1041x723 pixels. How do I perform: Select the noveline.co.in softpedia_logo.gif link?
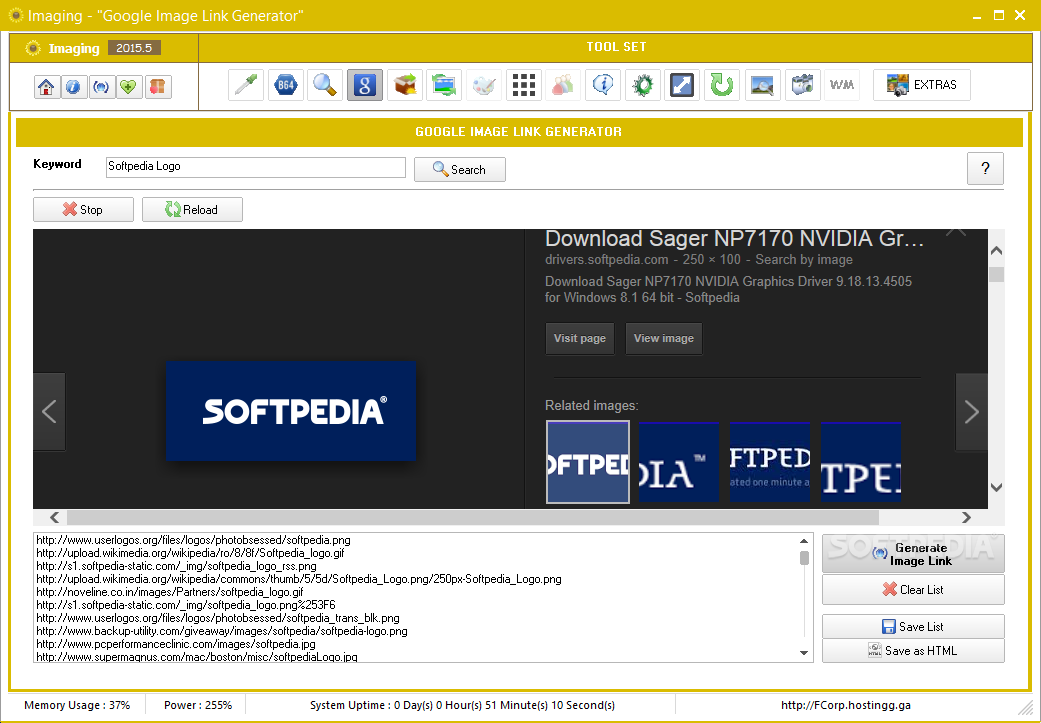(x=169, y=592)
